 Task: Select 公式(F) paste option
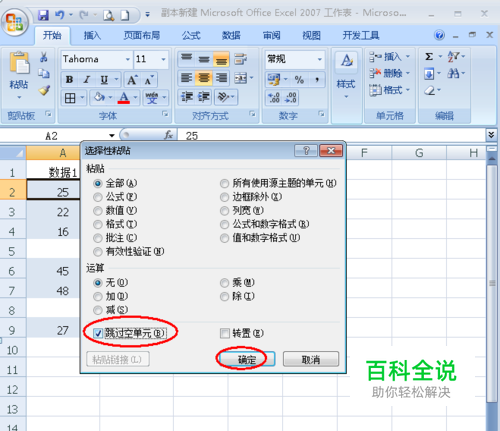(x=115, y=197)
